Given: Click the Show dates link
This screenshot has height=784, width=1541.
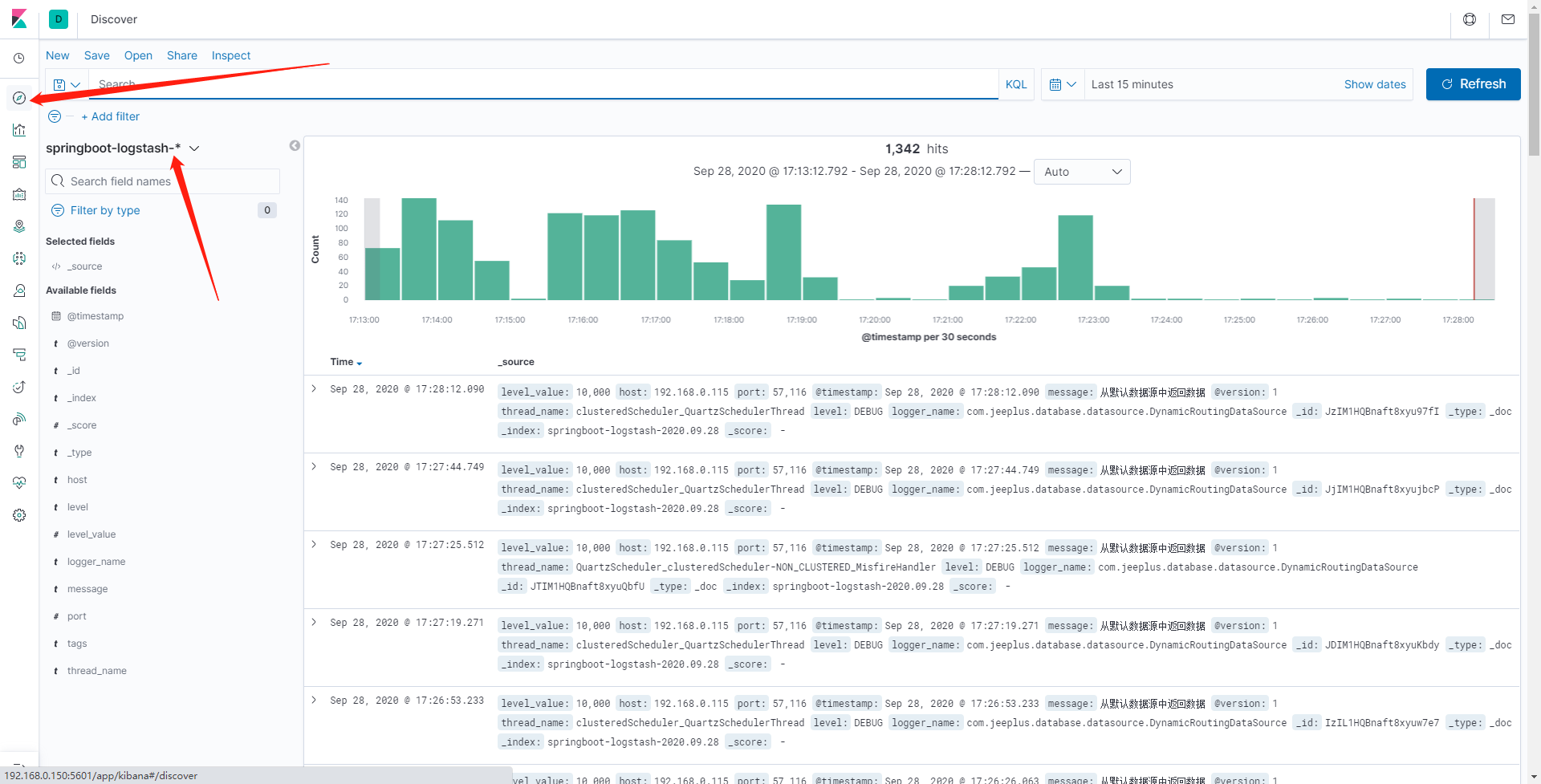Looking at the screenshot, I should 1375,84.
